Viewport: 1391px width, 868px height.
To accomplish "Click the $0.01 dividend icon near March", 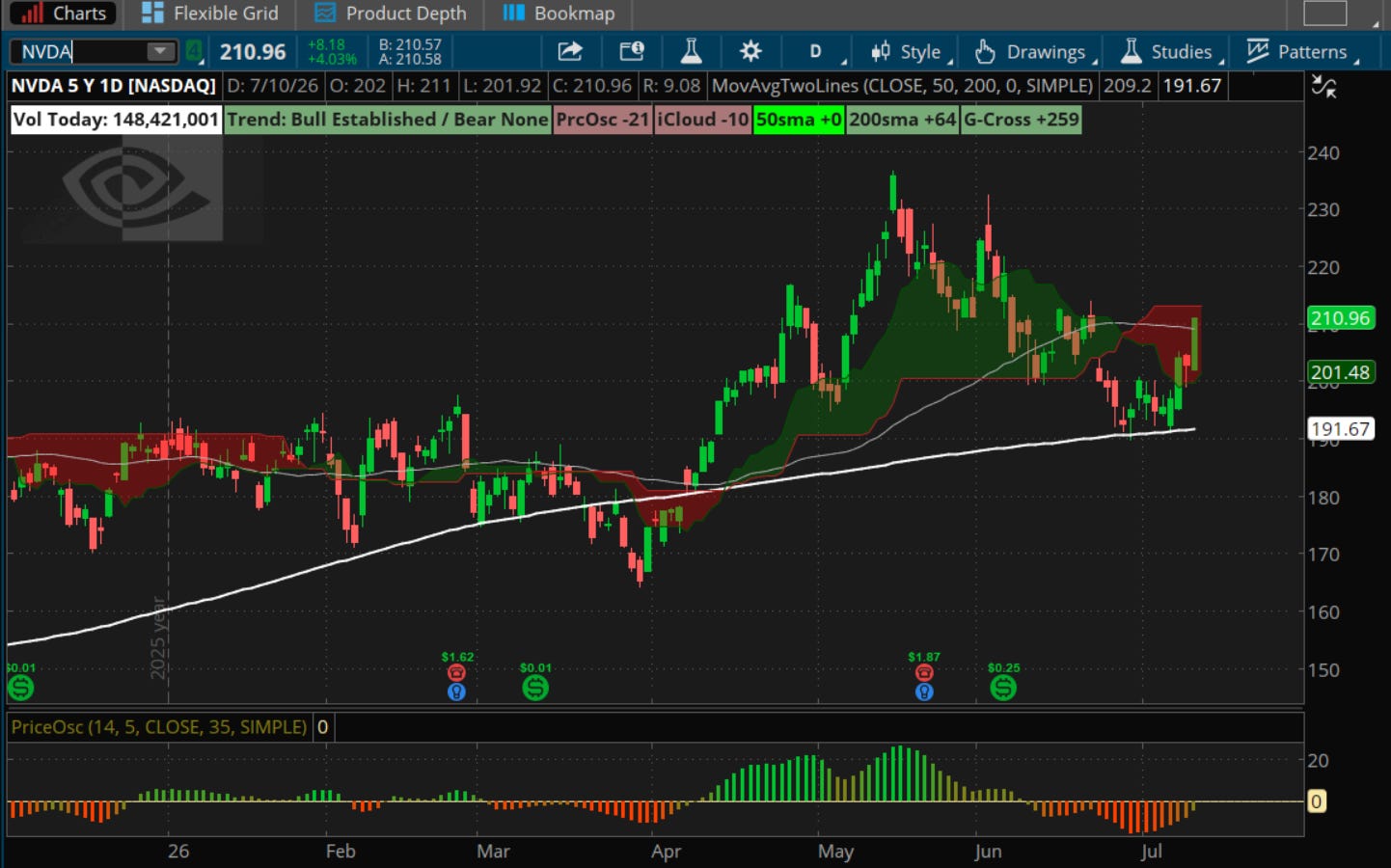I will (535, 688).
